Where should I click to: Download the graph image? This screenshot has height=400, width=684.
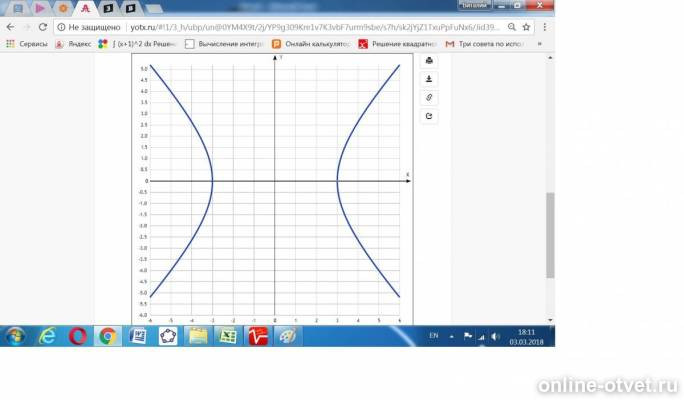click(x=429, y=78)
